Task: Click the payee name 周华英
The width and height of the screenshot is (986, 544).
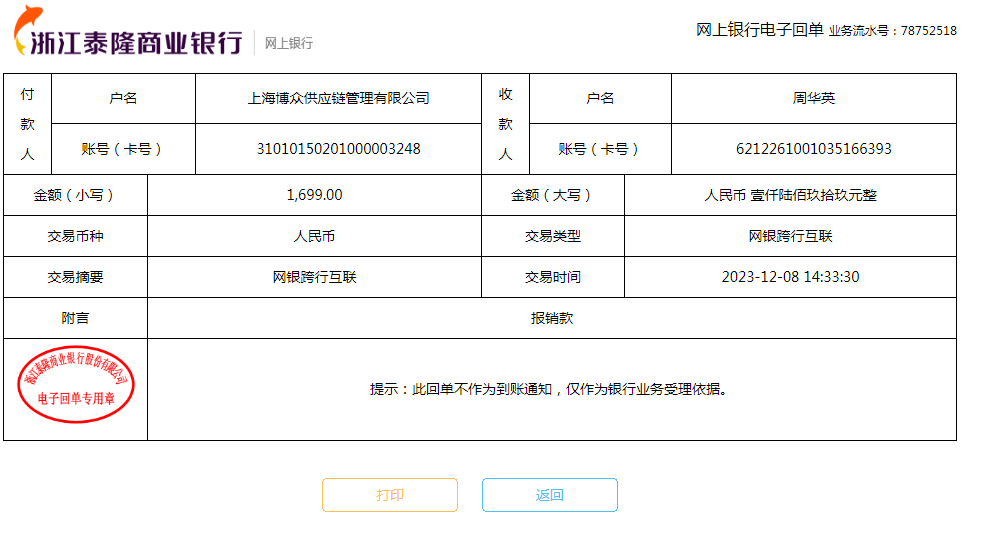Action: [813, 98]
